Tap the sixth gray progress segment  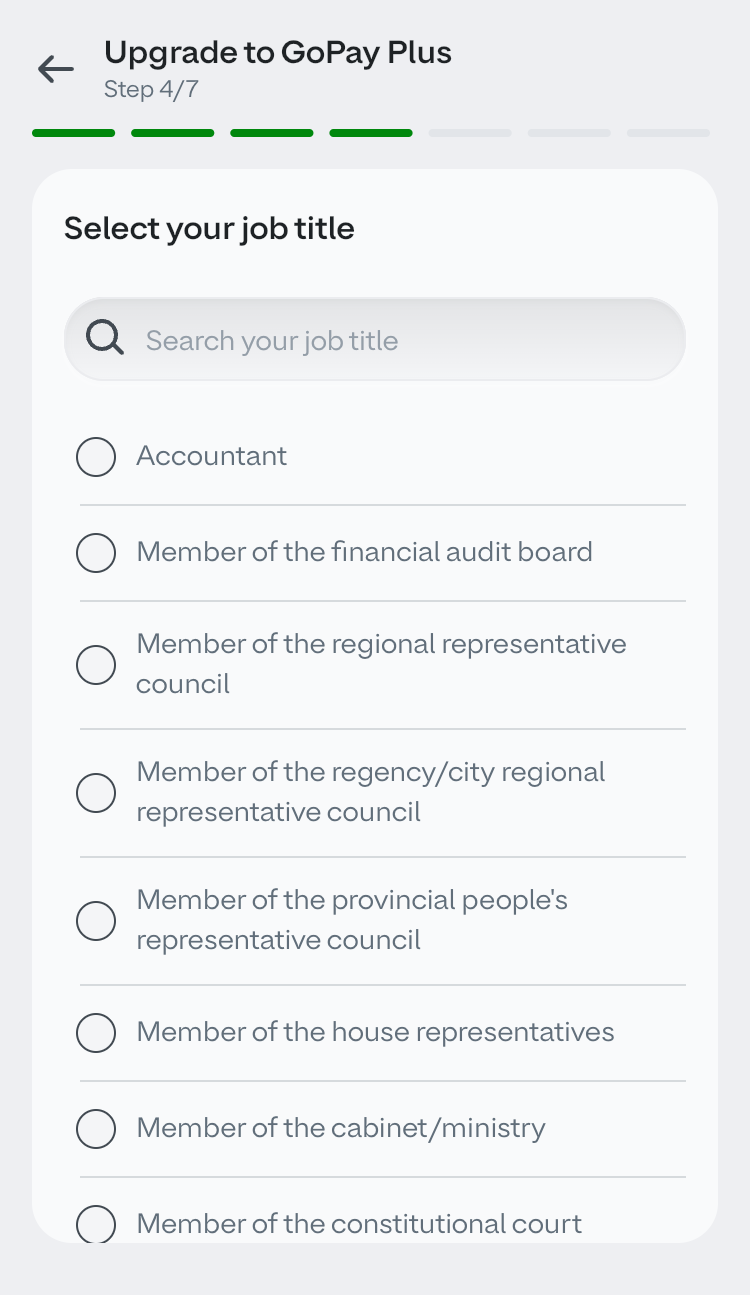pos(569,133)
